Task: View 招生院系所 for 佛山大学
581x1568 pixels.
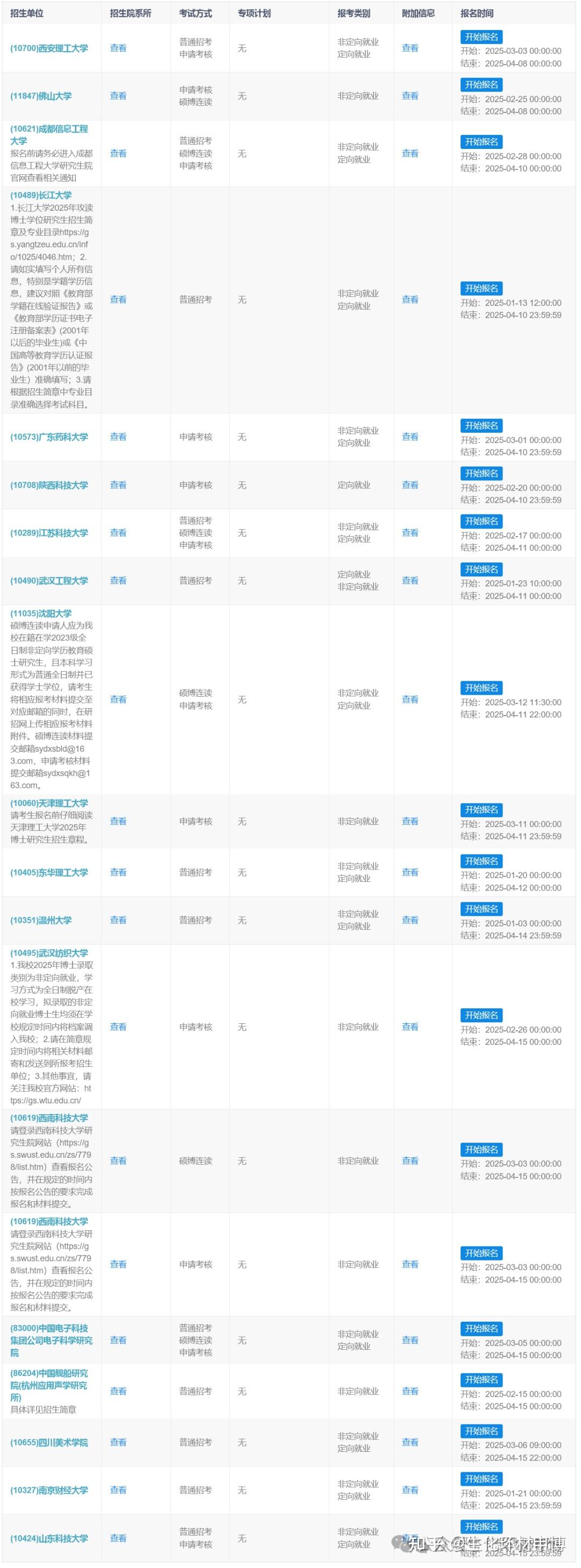Action: click(x=118, y=96)
